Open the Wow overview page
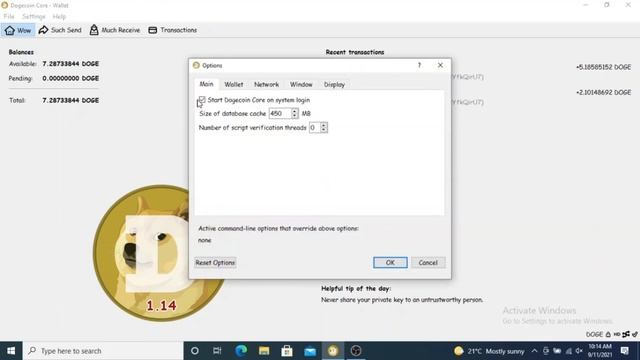This screenshot has height=360, width=640. click(18, 30)
